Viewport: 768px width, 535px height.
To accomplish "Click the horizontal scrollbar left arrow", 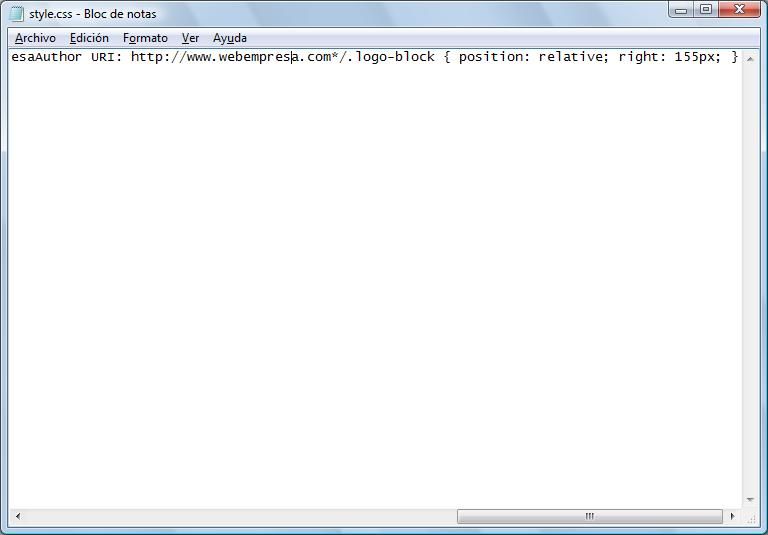I will point(18,516).
